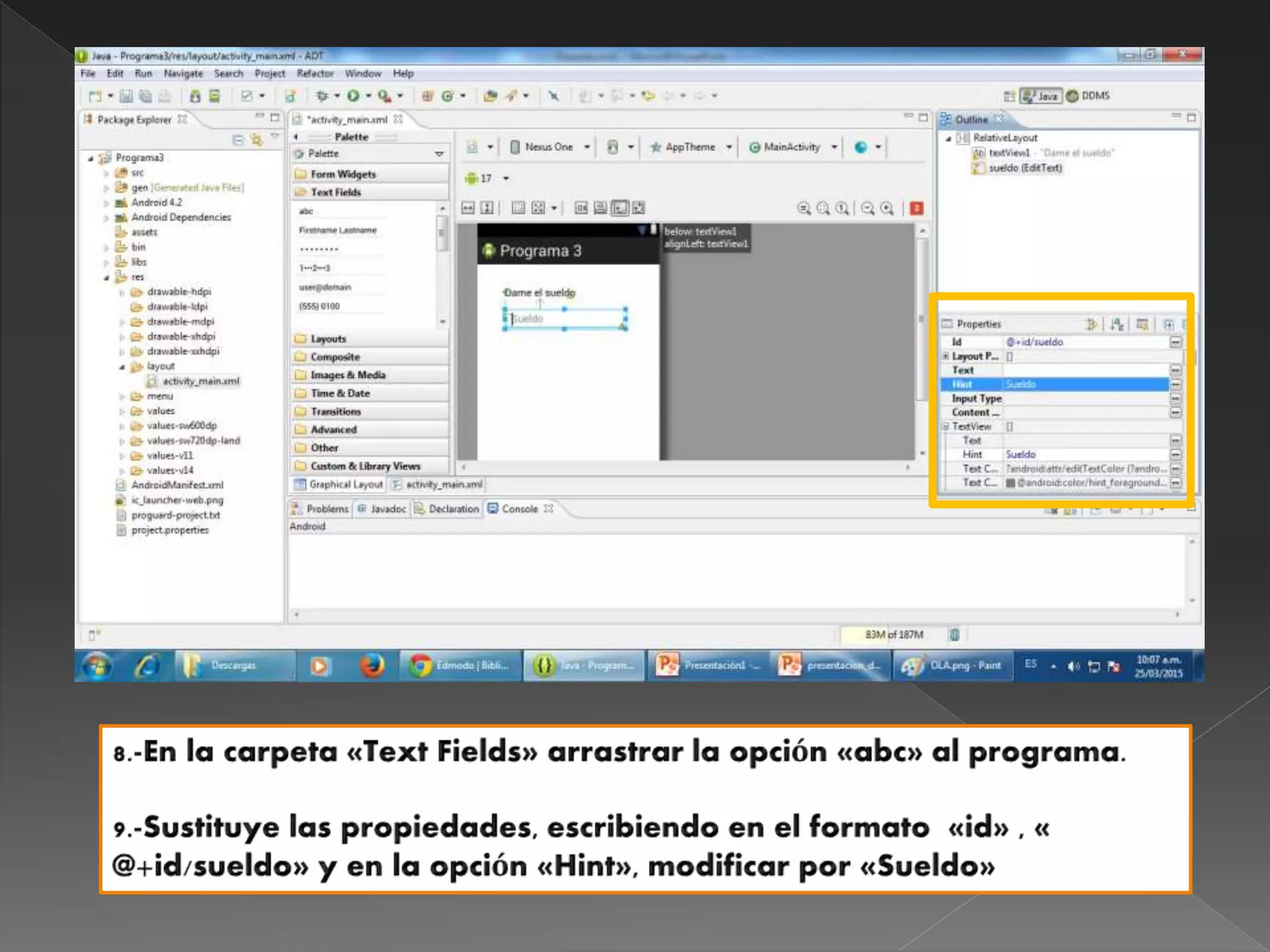Zoom in on the layout canvas

[887, 208]
